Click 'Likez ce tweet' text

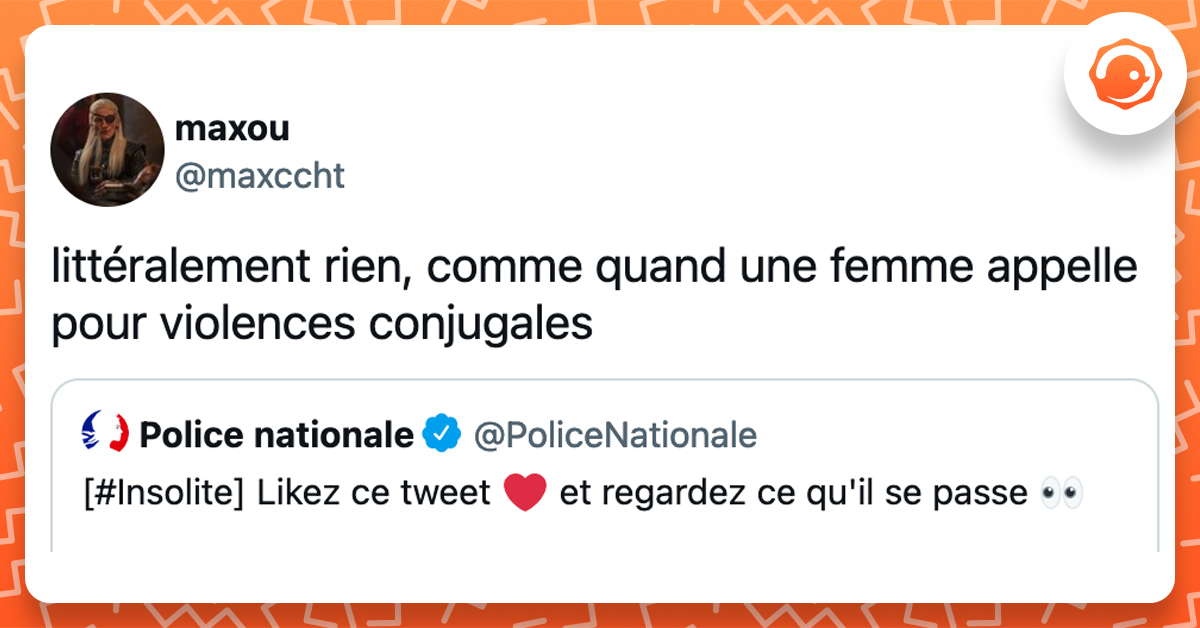pos(374,493)
